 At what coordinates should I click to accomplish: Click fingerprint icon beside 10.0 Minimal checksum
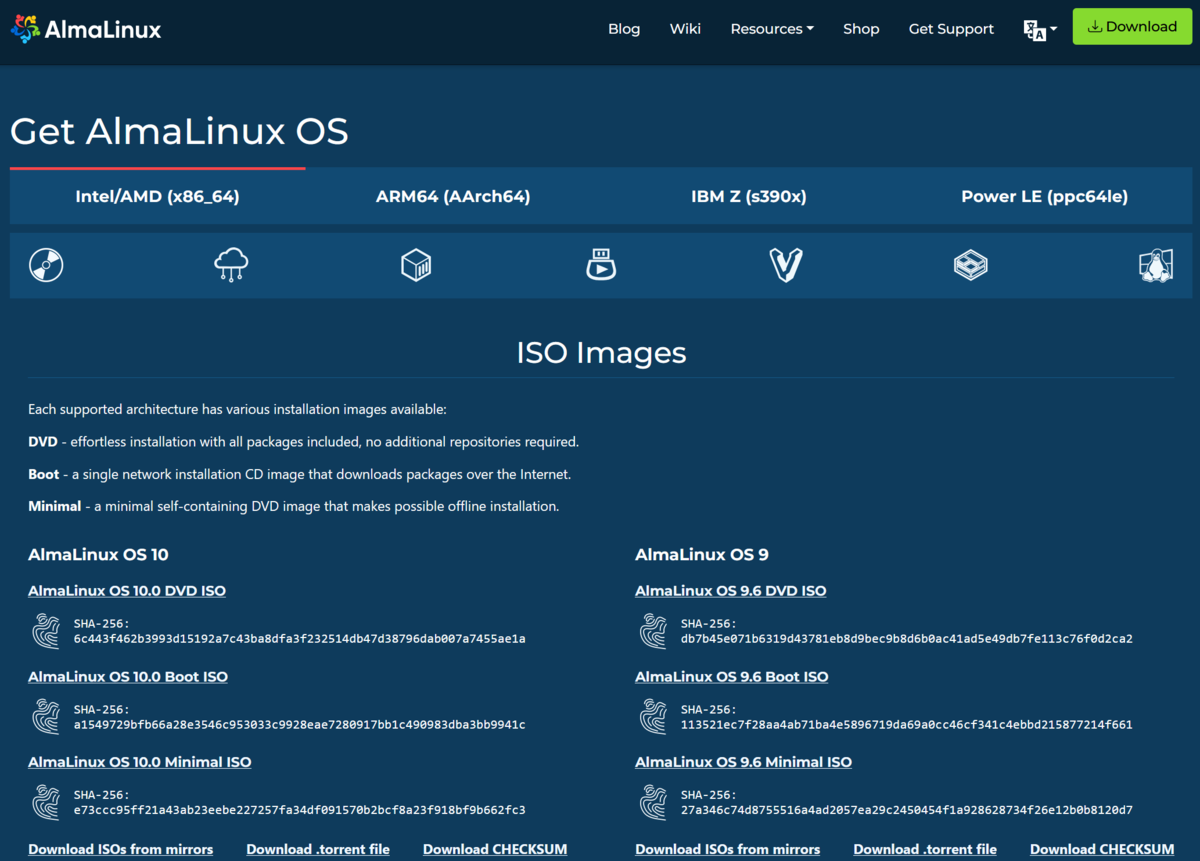tap(46, 802)
